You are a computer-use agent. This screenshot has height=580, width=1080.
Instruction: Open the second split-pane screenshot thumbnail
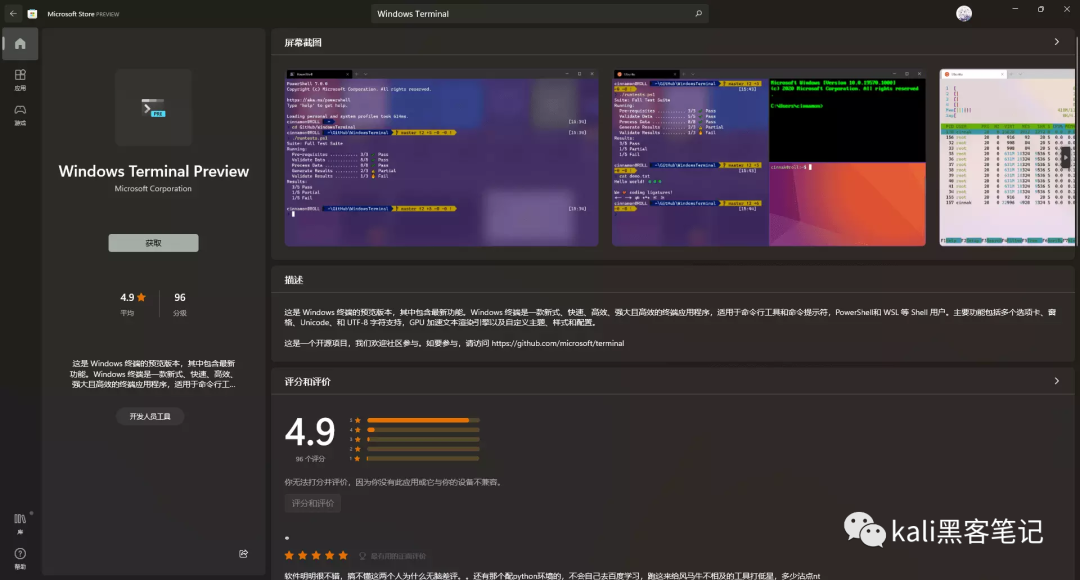point(769,158)
